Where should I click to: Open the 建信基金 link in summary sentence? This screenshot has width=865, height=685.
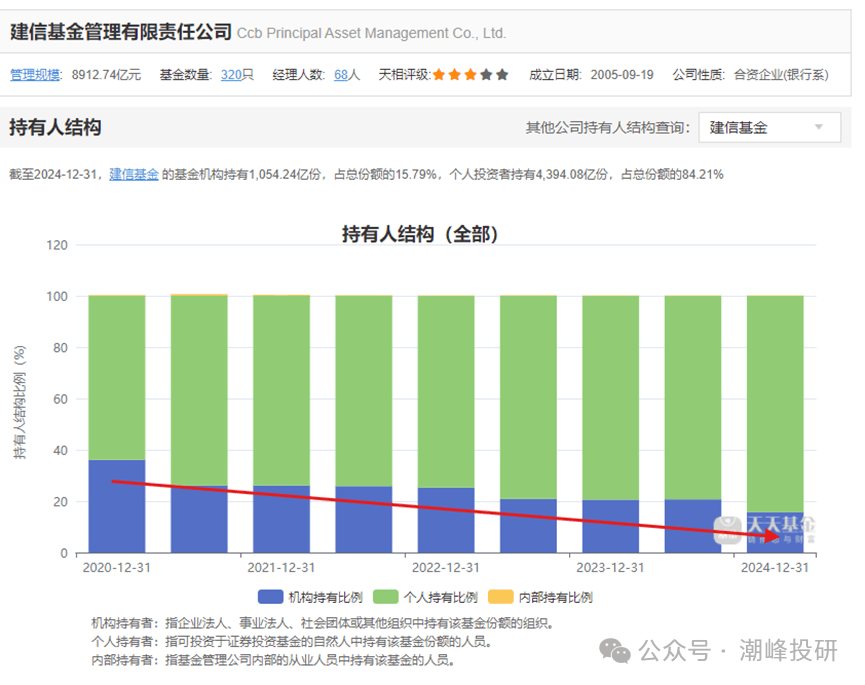[x=134, y=174]
